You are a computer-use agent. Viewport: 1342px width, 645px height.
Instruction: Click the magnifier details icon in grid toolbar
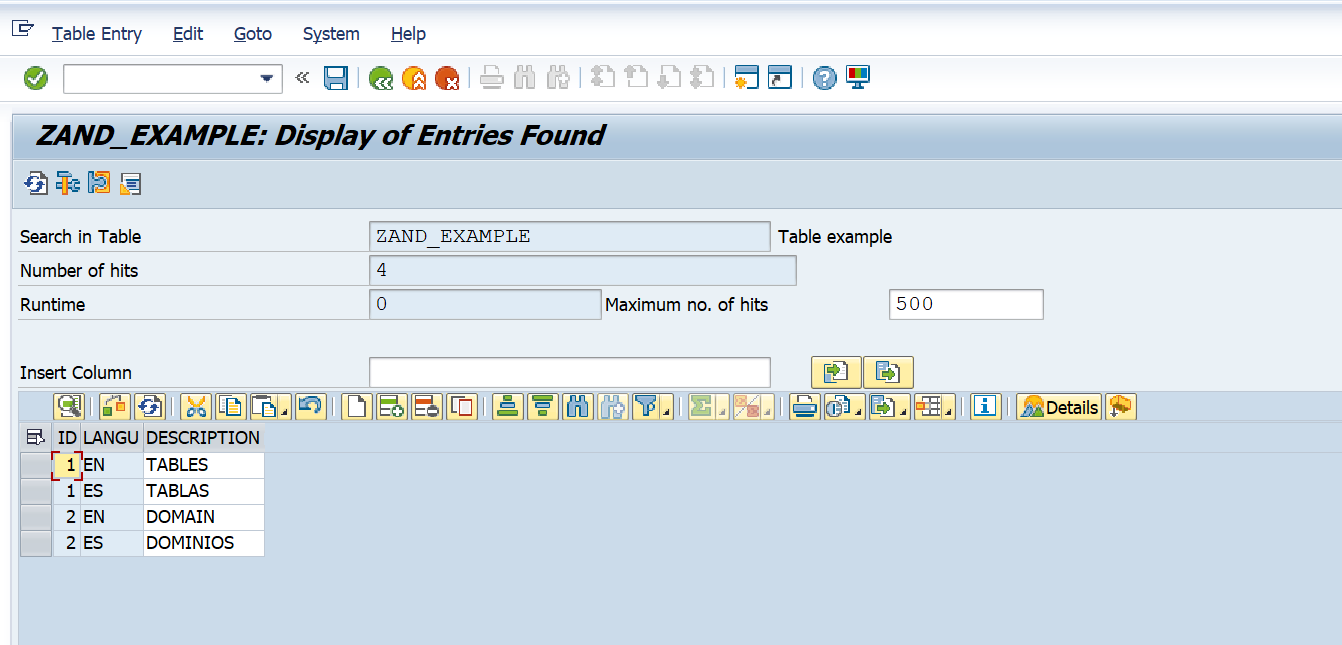(x=69, y=406)
